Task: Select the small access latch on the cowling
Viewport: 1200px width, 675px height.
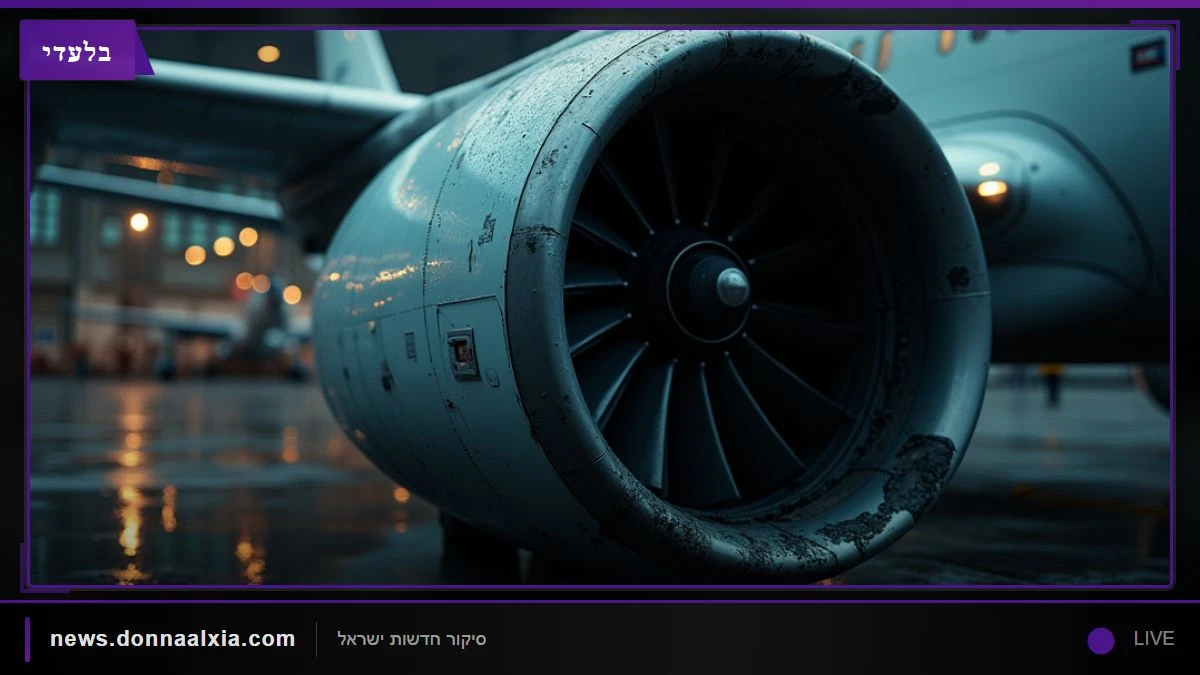Action: pyautogui.click(x=462, y=352)
